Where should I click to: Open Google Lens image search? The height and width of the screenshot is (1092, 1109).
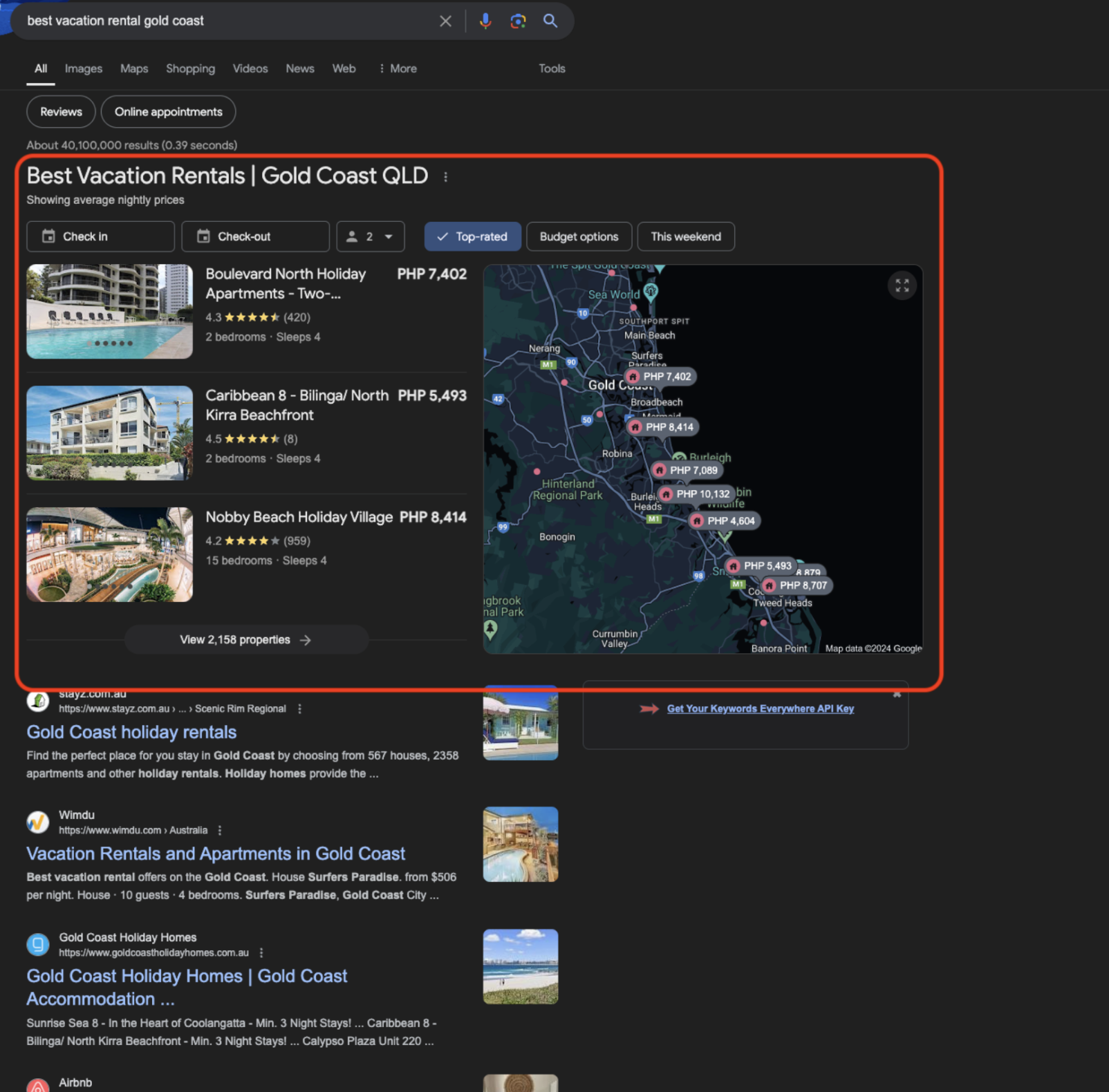click(x=518, y=21)
